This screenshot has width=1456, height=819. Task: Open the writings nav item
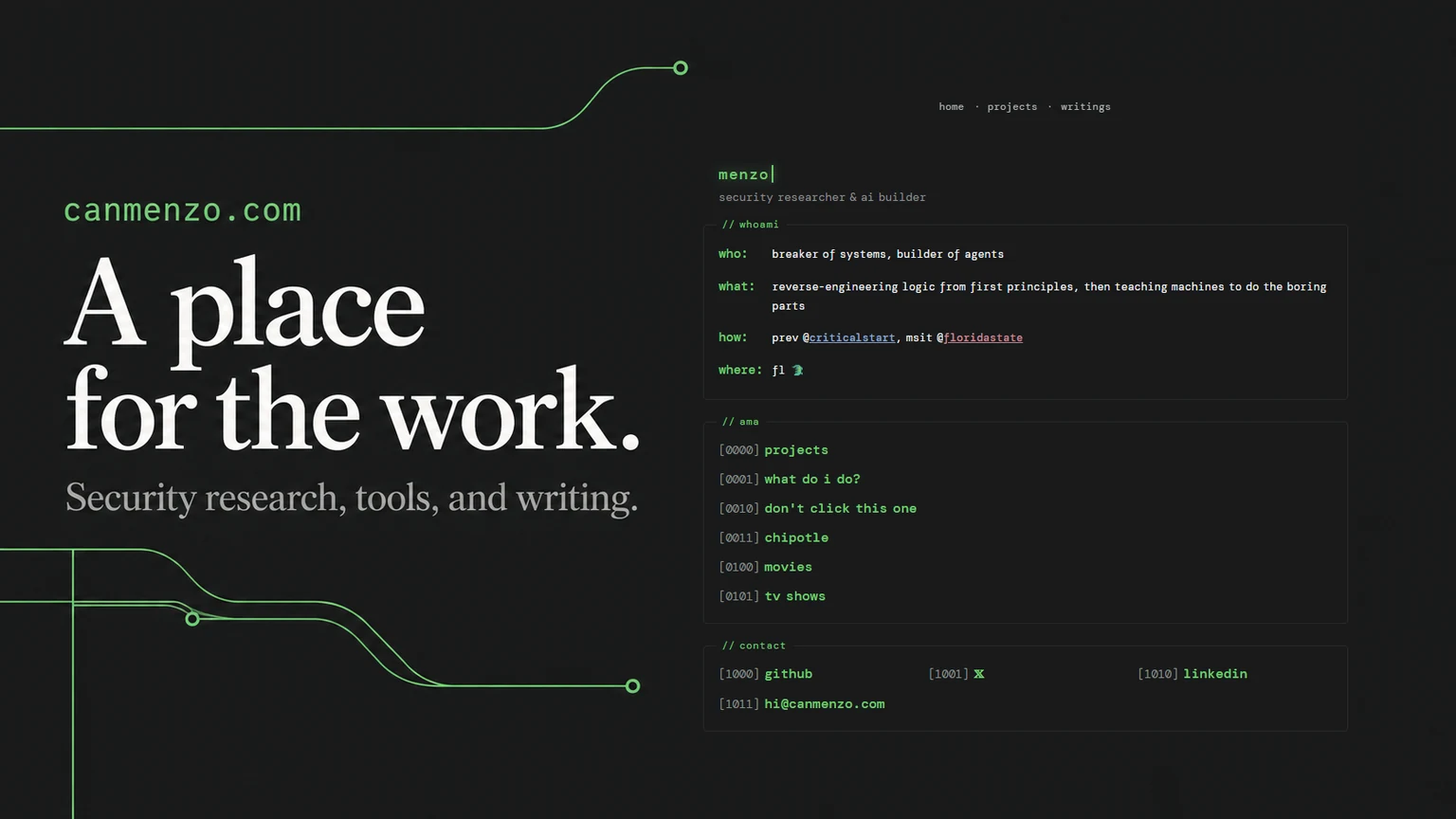[1085, 107]
